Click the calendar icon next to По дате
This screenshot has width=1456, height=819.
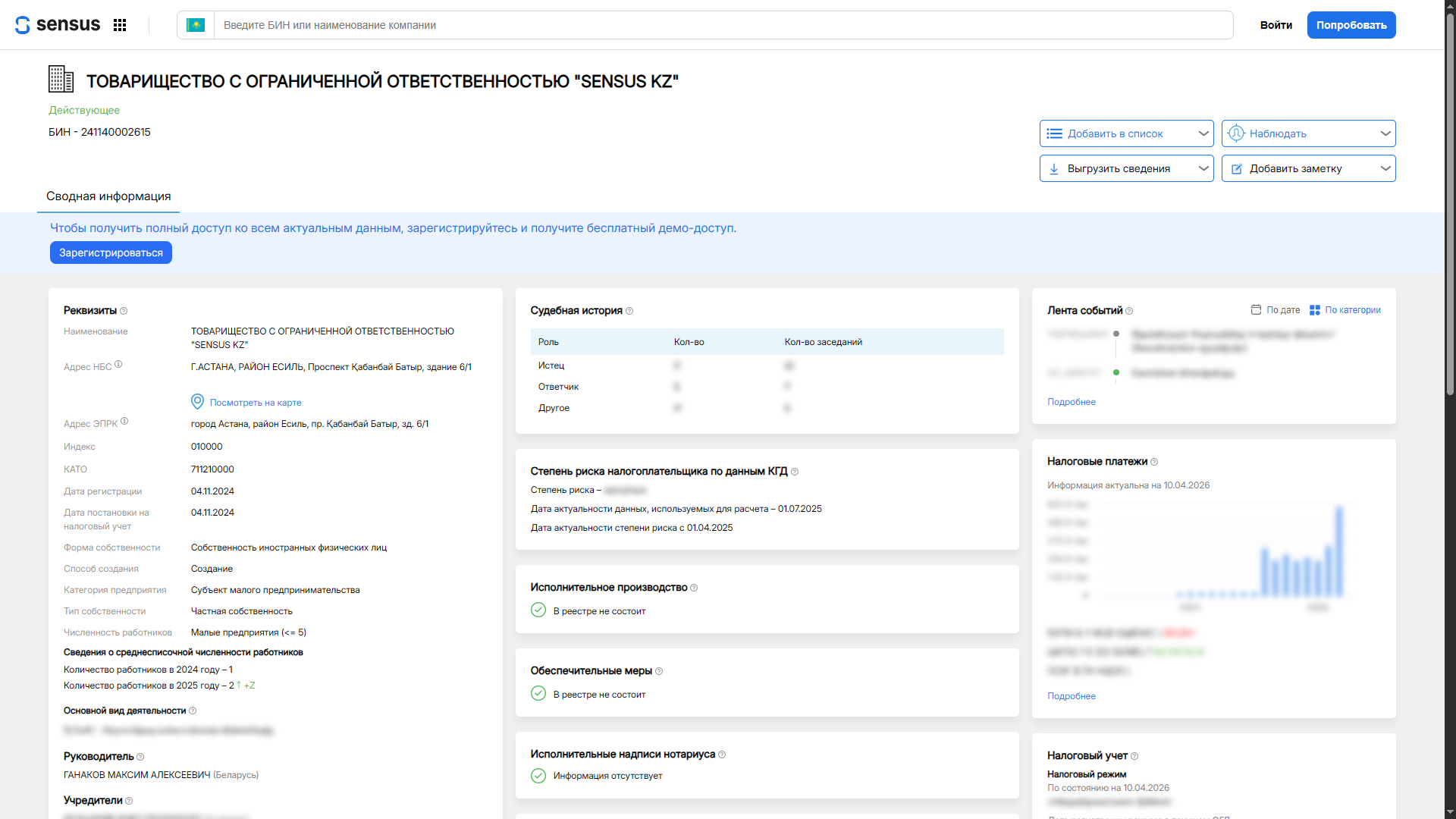pyautogui.click(x=1257, y=310)
